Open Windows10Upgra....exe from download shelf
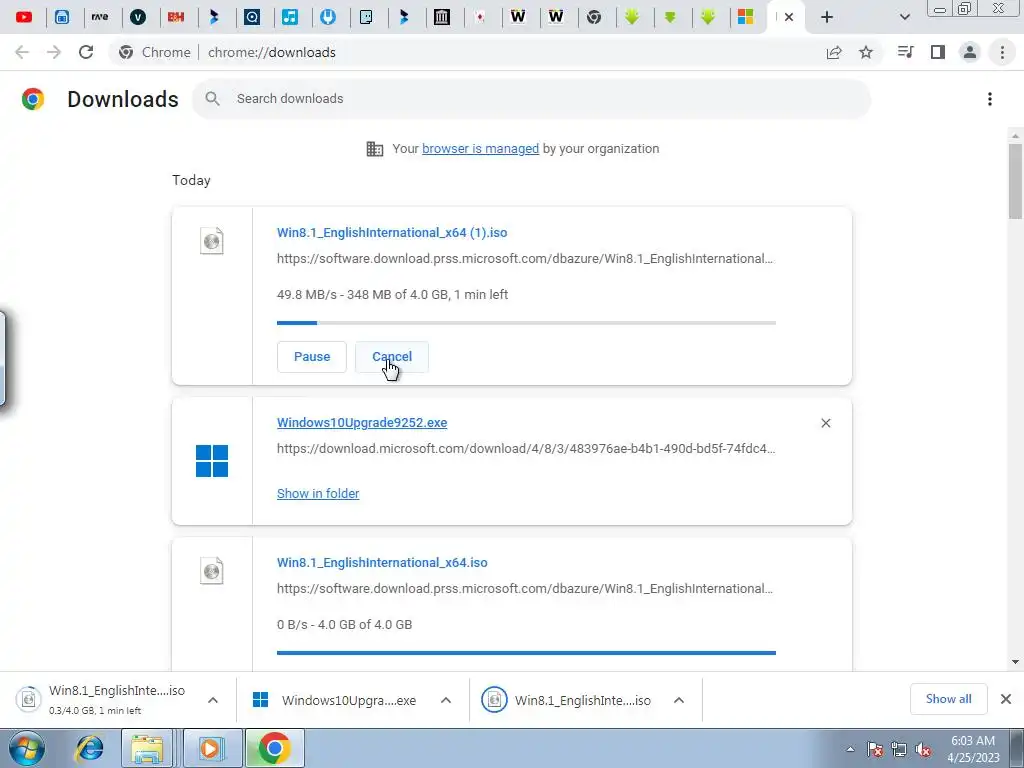Image resolution: width=1024 pixels, height=768 pixels. click(x=334, y=700)
